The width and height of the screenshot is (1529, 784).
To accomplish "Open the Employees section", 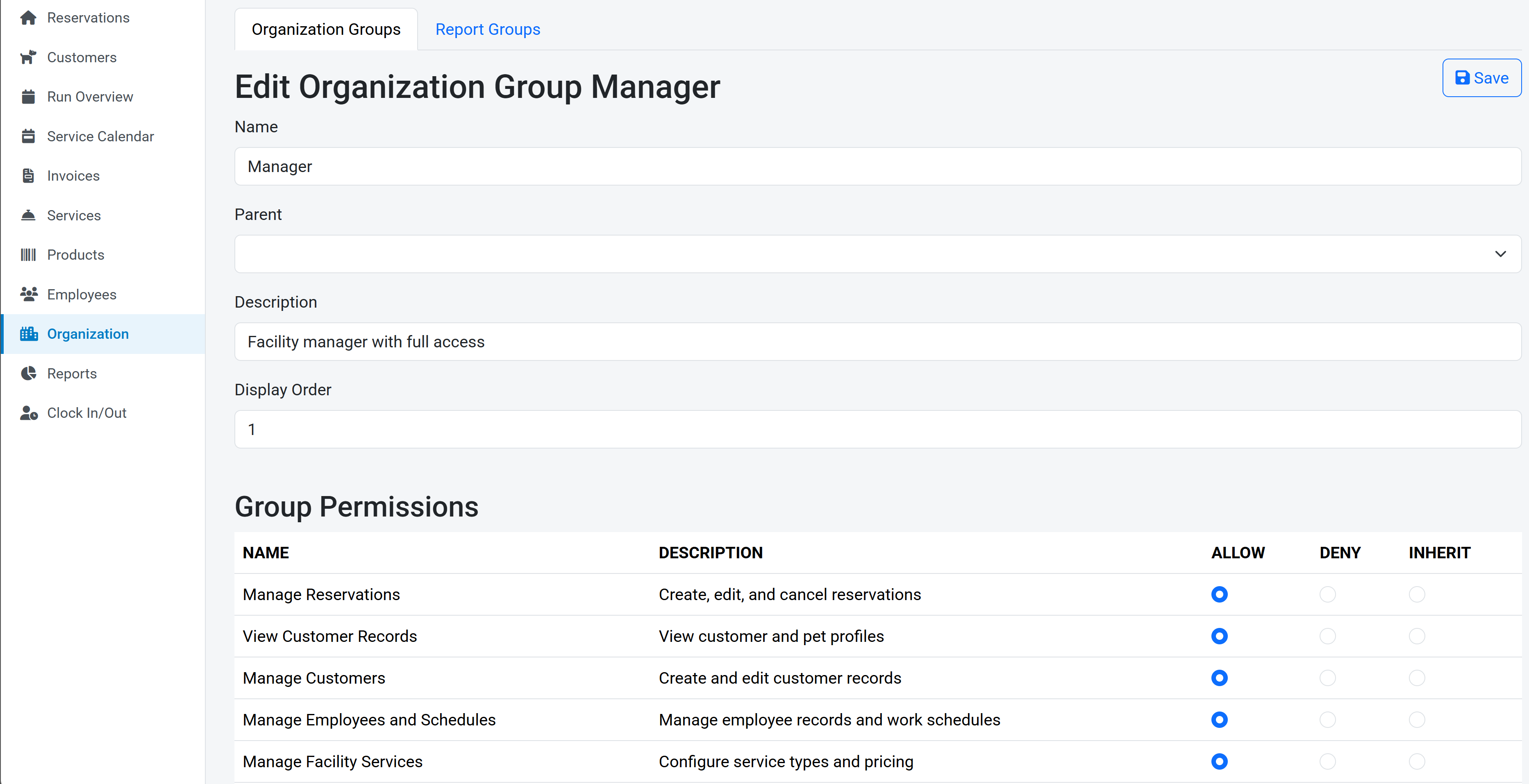I will click(103, 295).
